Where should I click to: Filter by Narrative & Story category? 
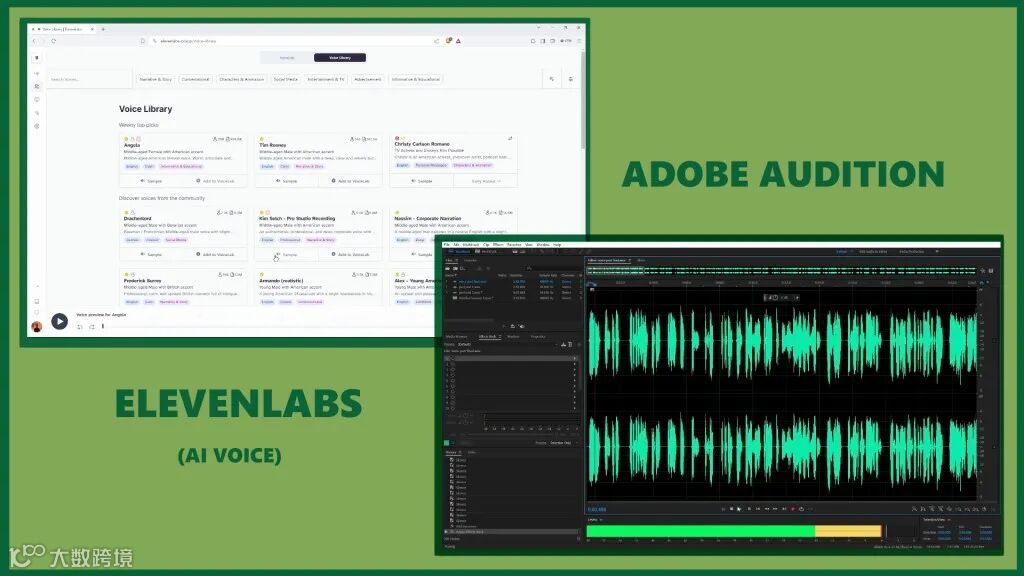pos(155,79)
